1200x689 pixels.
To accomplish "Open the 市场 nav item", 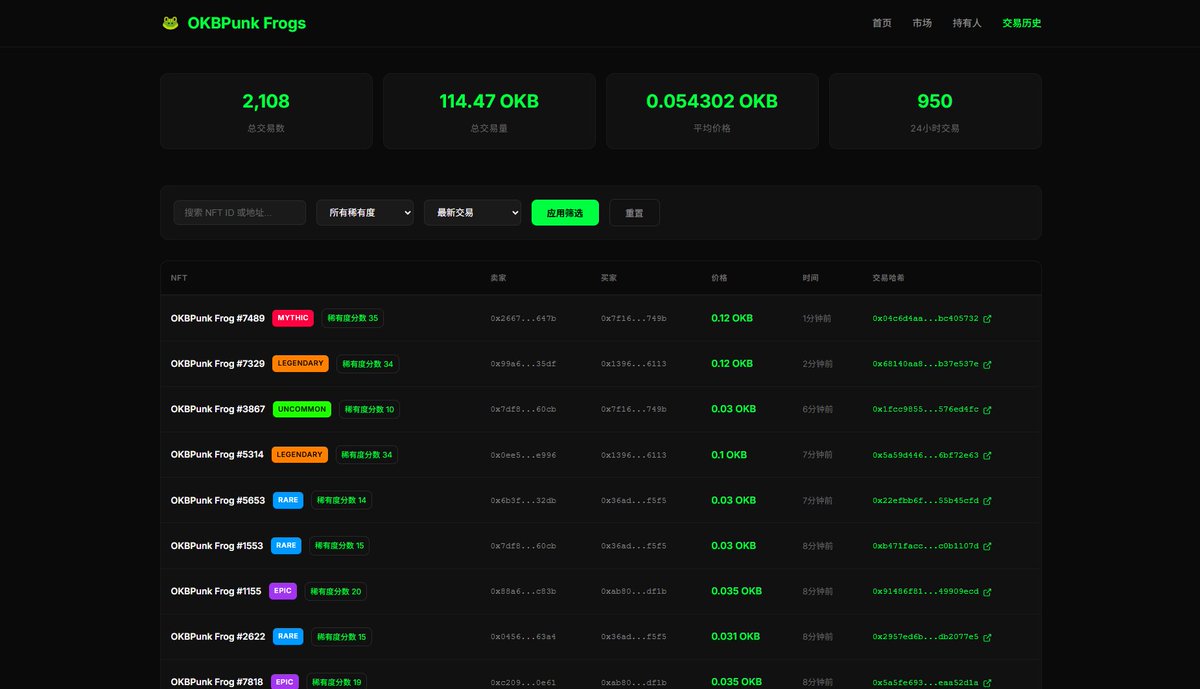I will tap(922, 23).
